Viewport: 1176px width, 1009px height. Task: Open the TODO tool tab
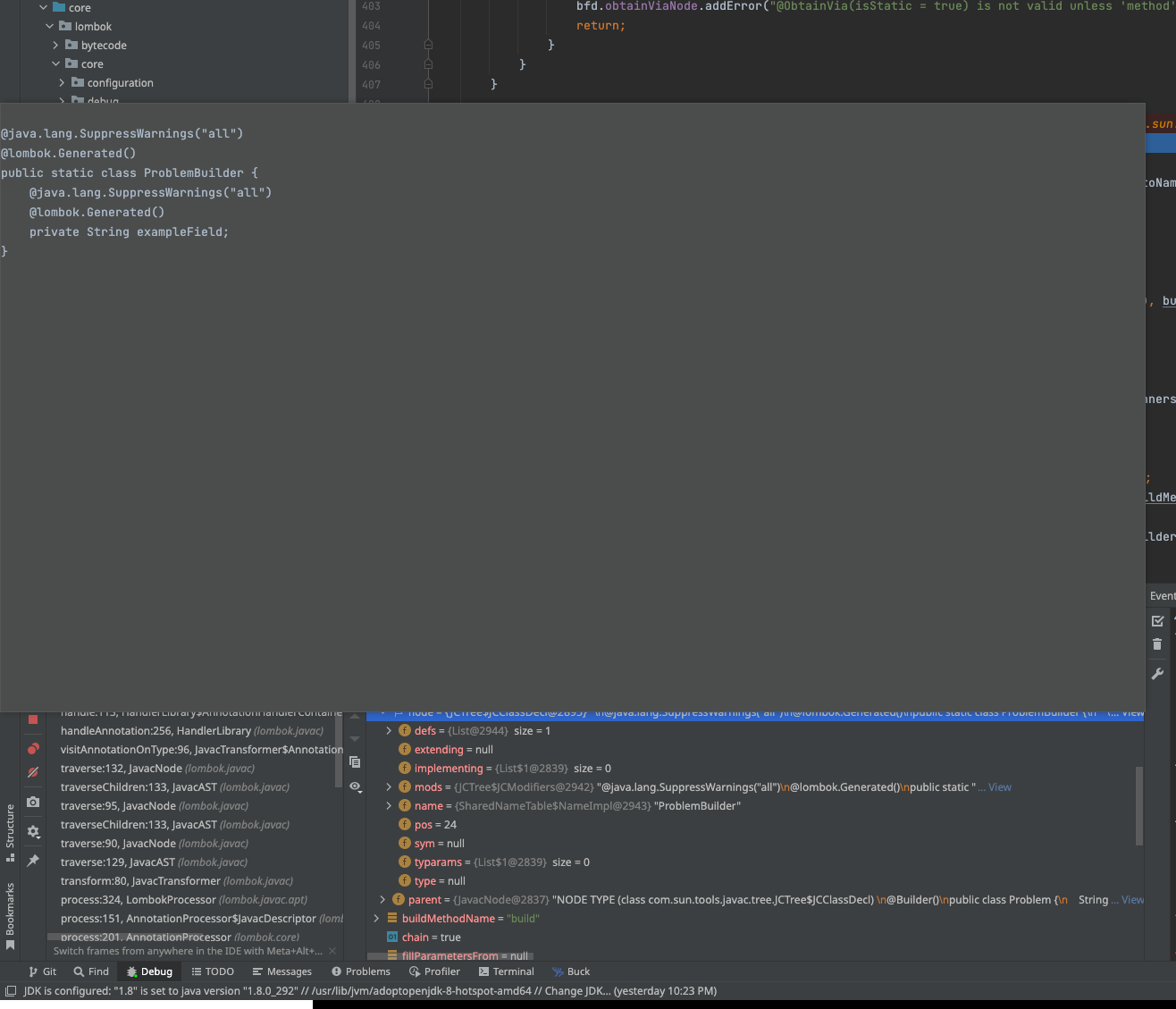[x=213, y=971]
